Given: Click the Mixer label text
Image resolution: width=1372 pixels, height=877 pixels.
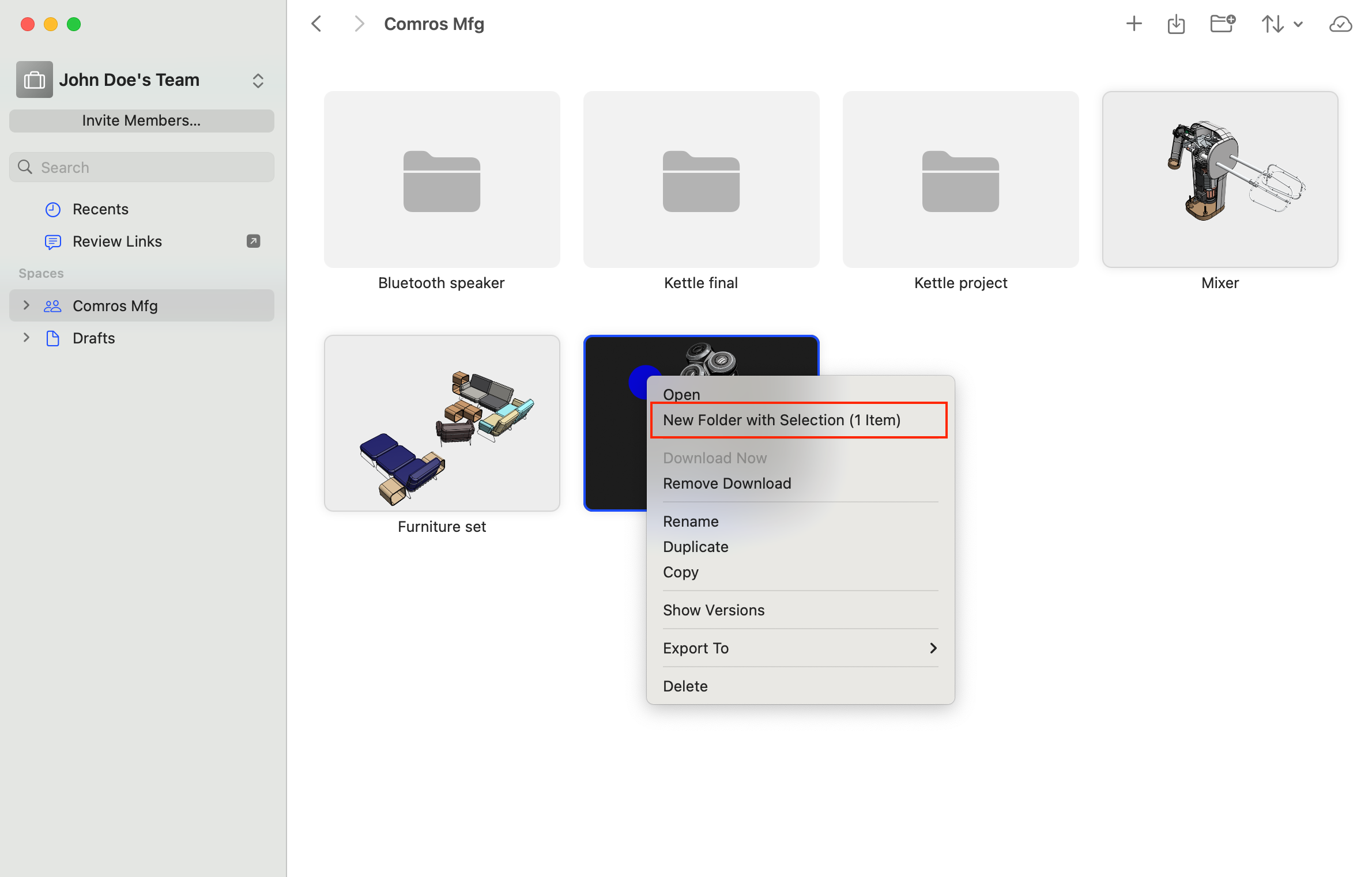Looking at the screenshot, I should [1220, 283].
